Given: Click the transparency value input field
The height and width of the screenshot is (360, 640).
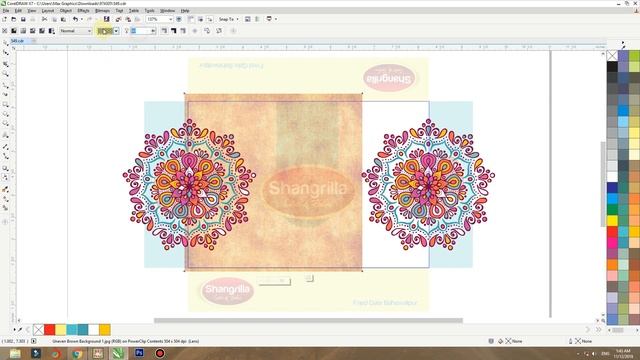Looking at the screenshot, I should click(141, 31).
